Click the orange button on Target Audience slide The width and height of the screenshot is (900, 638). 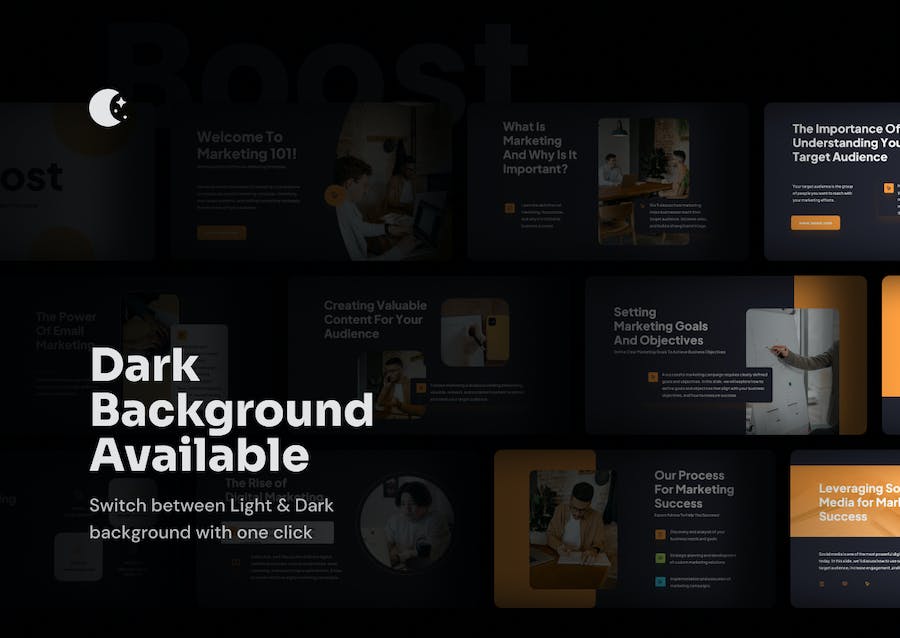[815, 223]
